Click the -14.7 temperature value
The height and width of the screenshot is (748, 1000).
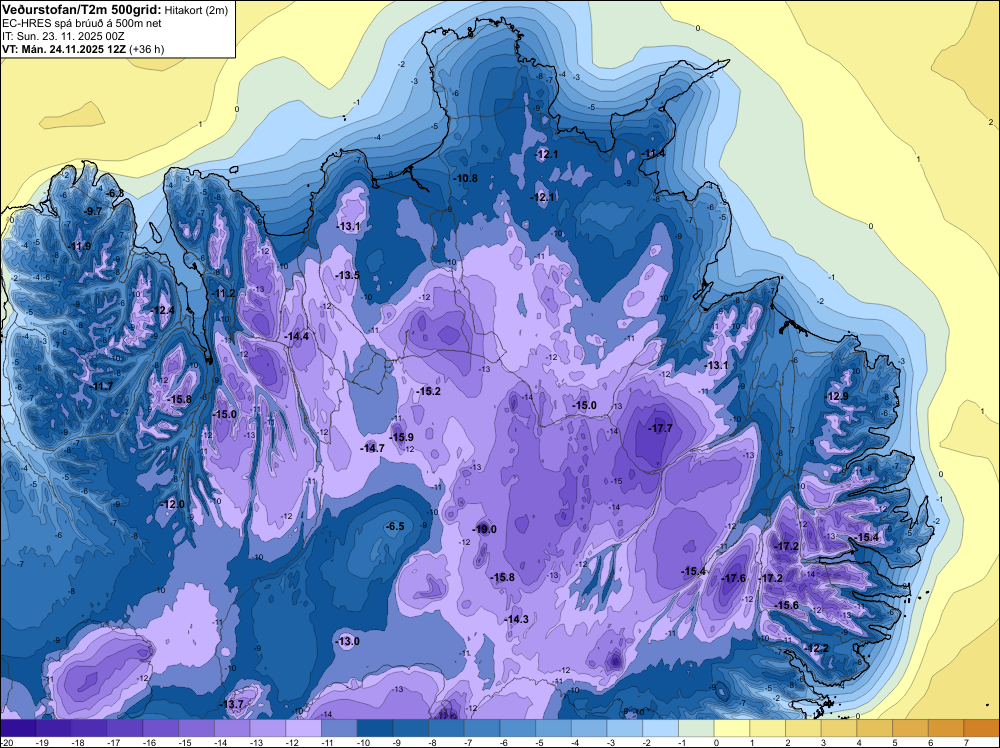[372, 448]
